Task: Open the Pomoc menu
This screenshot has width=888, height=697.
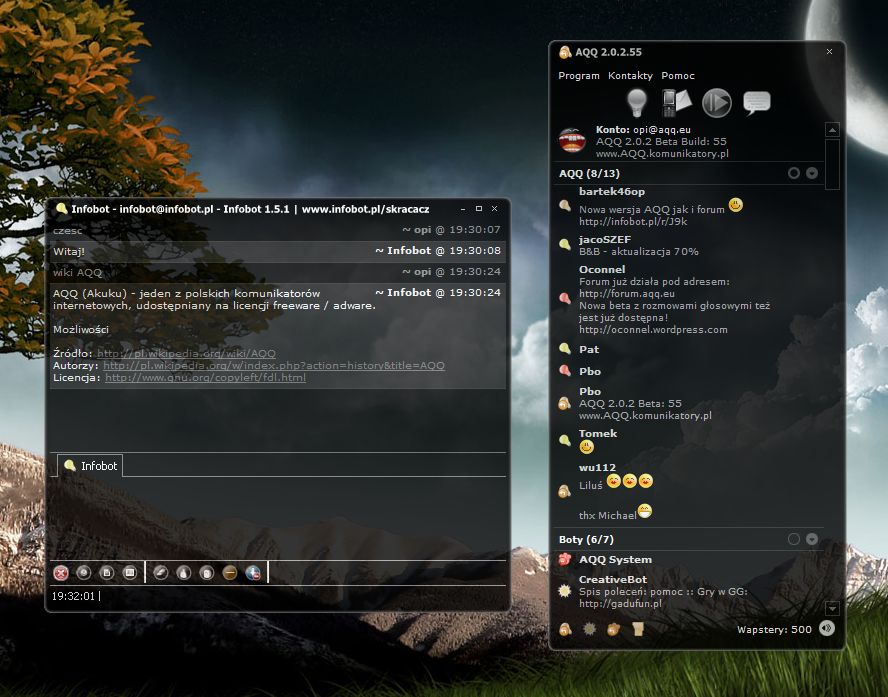Action: click(x=678, y=76)
